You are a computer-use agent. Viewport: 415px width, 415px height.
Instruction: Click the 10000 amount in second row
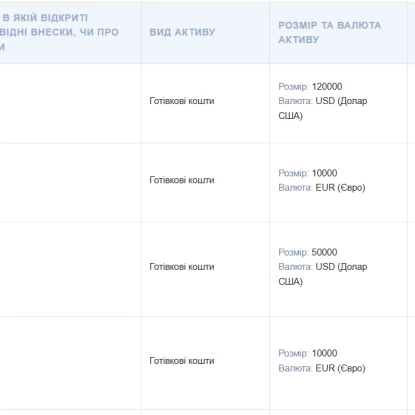coord(324,173)
